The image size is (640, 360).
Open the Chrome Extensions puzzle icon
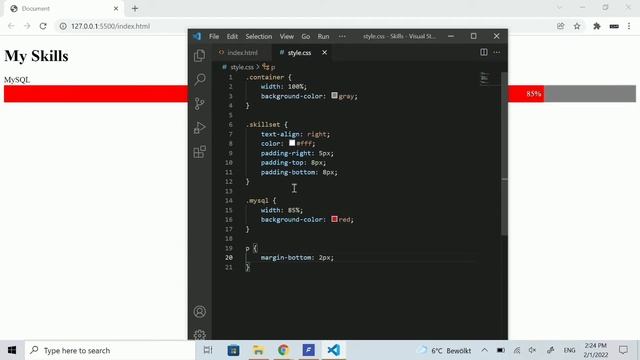tap(597, 26)
